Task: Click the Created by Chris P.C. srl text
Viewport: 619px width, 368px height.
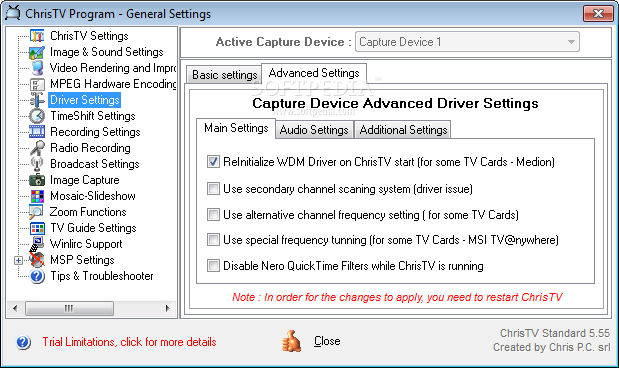Action: coord(551,347)
